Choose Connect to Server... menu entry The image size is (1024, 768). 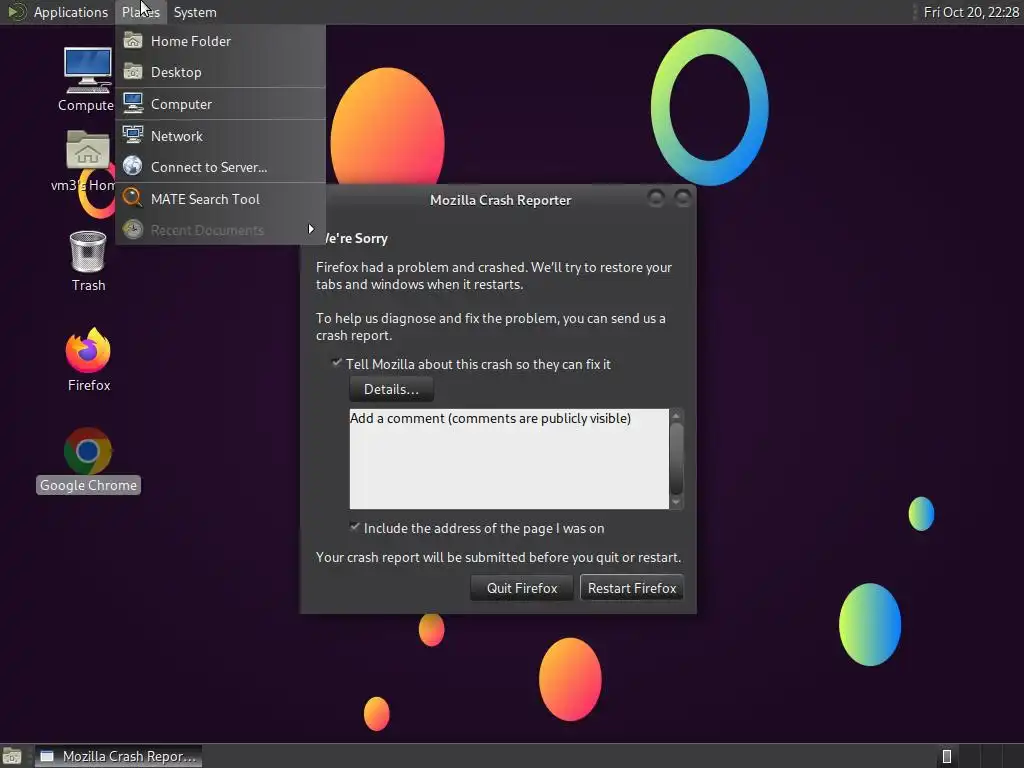(221, 167)
